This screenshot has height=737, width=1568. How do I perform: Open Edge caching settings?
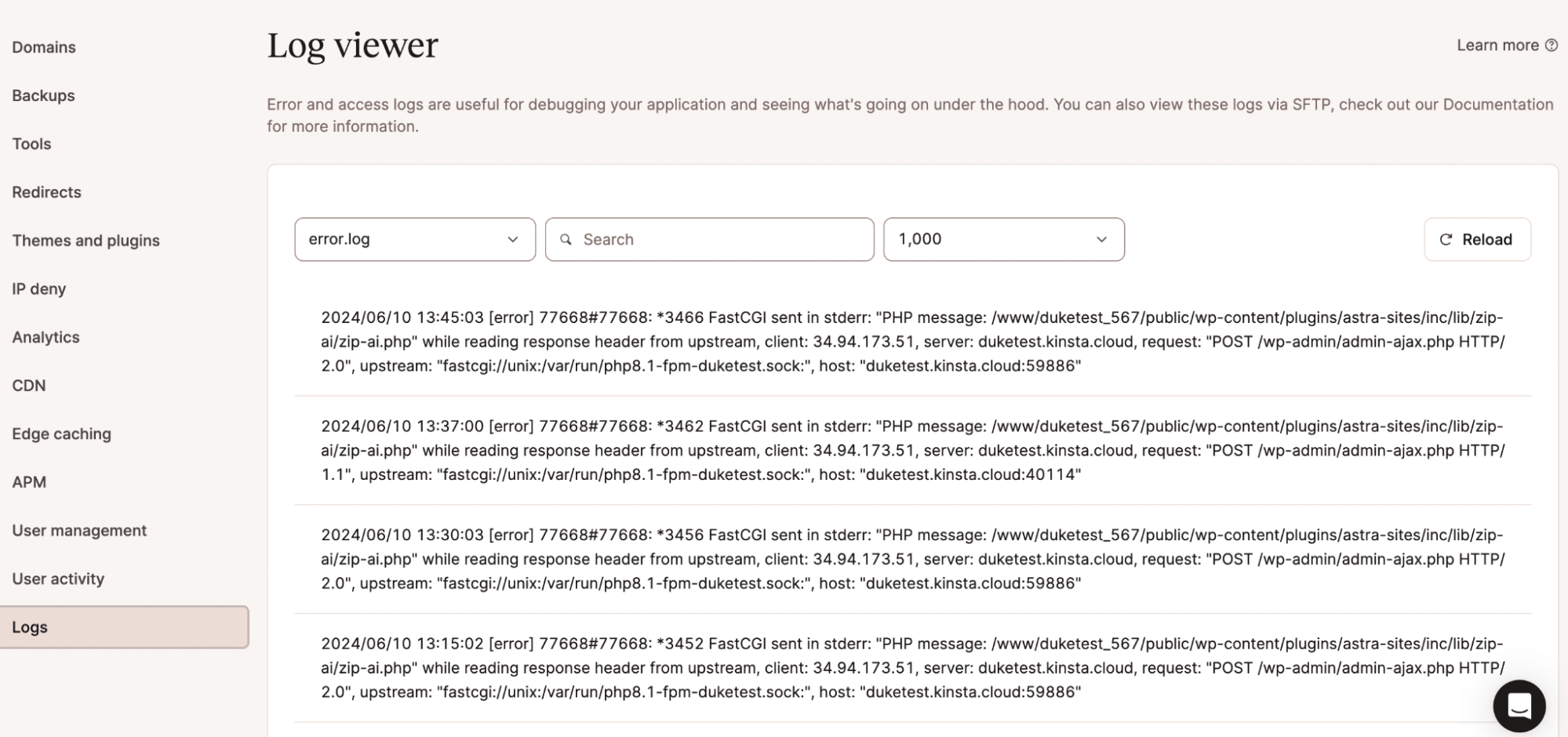[61, 434]
